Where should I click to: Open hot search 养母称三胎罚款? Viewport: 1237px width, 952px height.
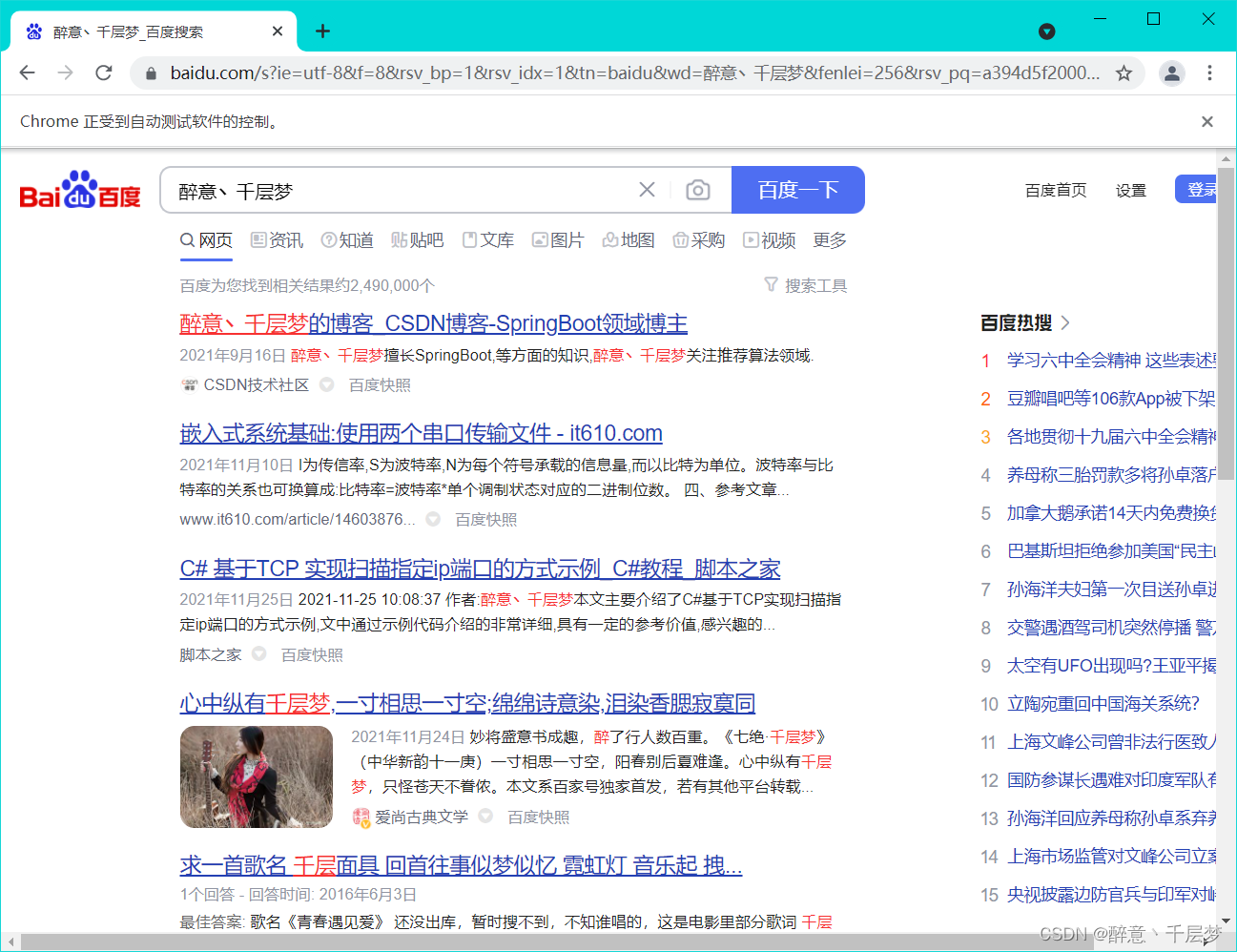pyautogui.click(x=1112, y=474)
